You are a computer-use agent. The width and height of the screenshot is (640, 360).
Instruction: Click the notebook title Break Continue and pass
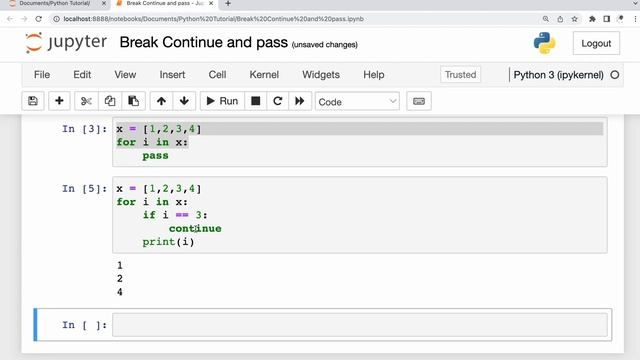tap(203, 42)
